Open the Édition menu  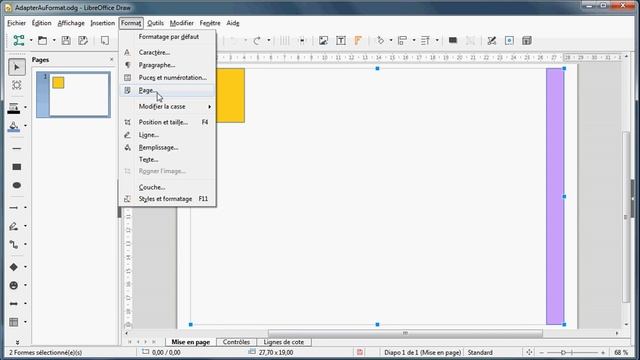[x=42, y=23]
